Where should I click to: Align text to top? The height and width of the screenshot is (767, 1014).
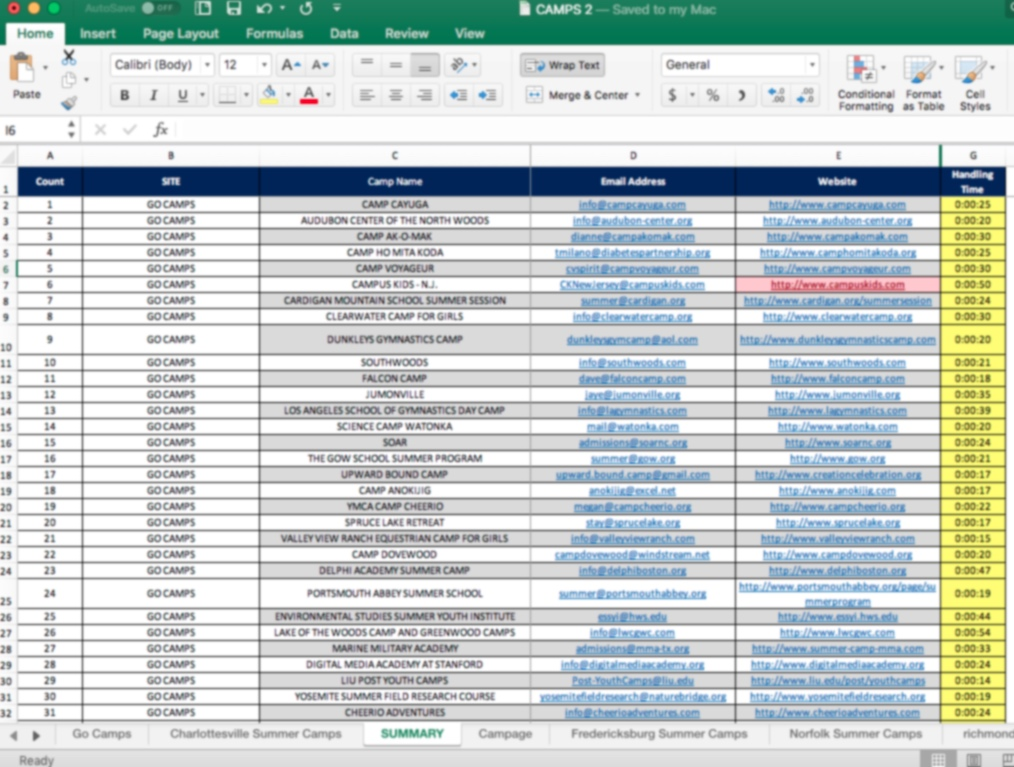(x=367, y=65)
